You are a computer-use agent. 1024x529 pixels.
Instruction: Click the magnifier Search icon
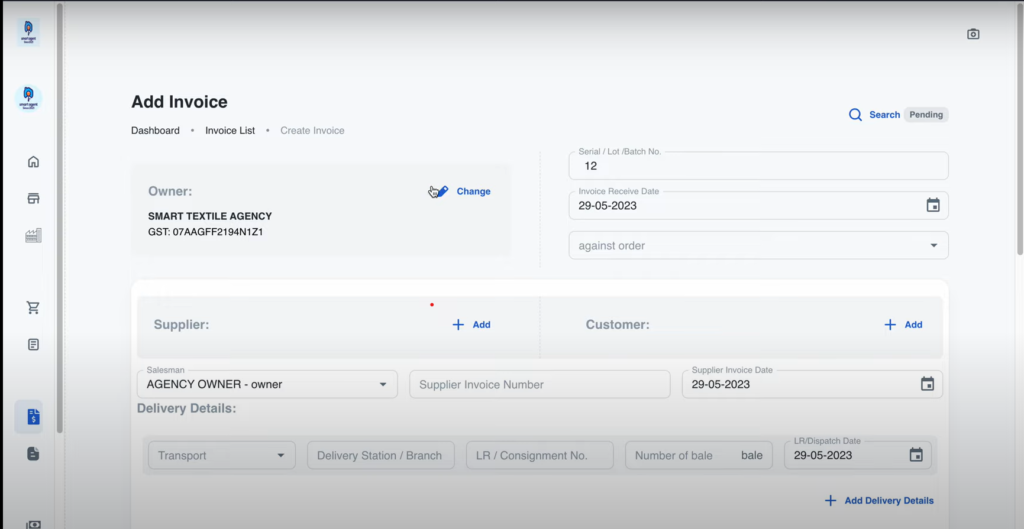coord(856,115)
